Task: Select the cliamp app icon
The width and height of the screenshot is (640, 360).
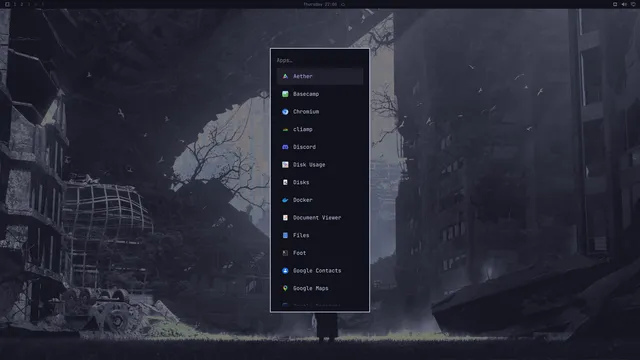Action: pos(285,129)
